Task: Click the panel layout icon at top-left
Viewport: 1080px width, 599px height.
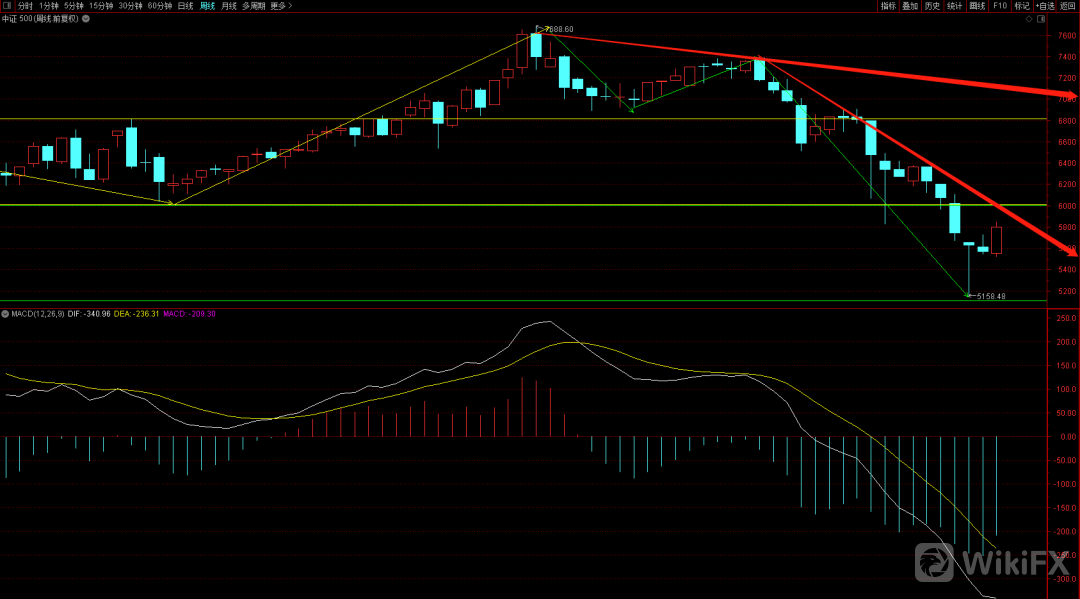Action: point(8,6)
